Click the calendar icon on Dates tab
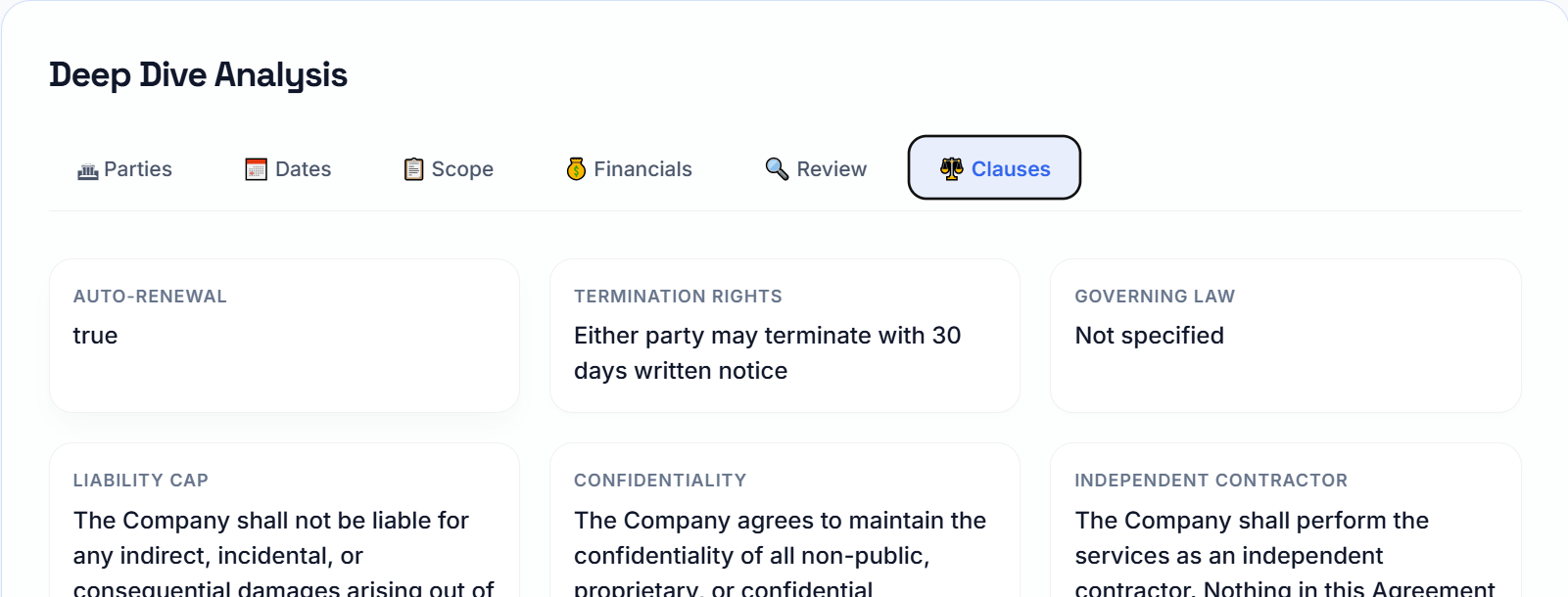The image size is (1568, 597). [257, 170]
